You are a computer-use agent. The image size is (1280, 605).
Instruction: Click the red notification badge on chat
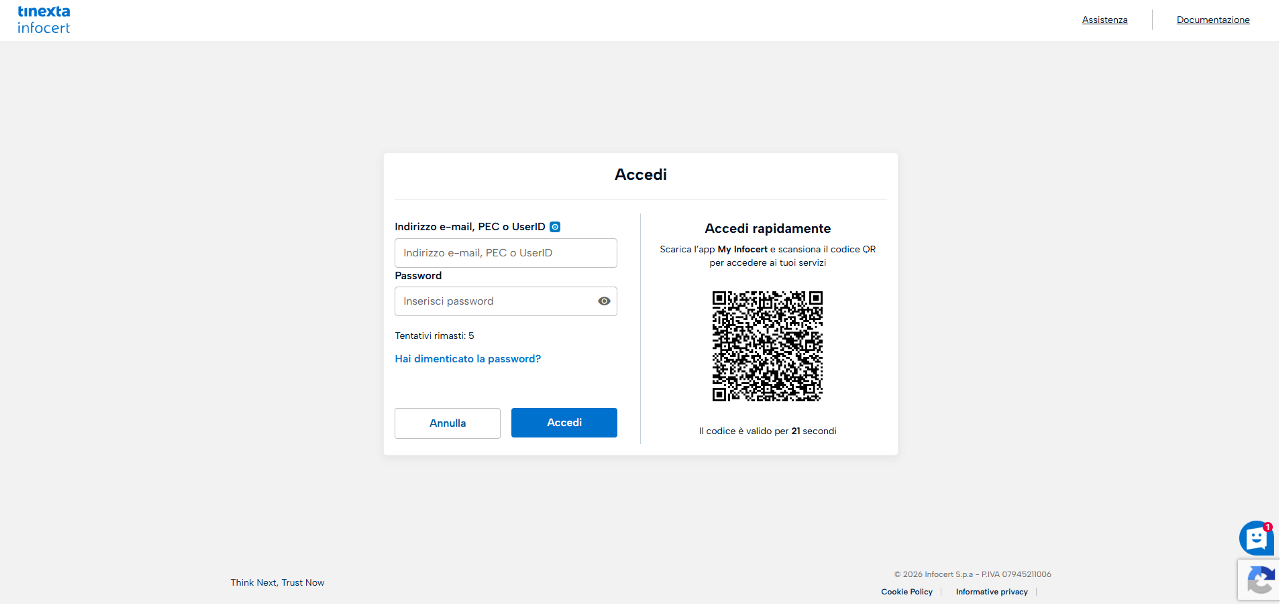click(x=1268, y=527)
